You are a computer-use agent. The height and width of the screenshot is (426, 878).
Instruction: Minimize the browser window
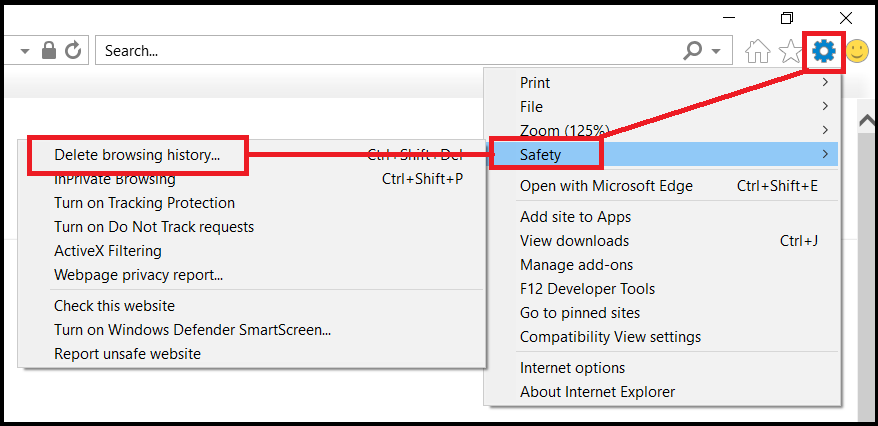click(729, 18)
